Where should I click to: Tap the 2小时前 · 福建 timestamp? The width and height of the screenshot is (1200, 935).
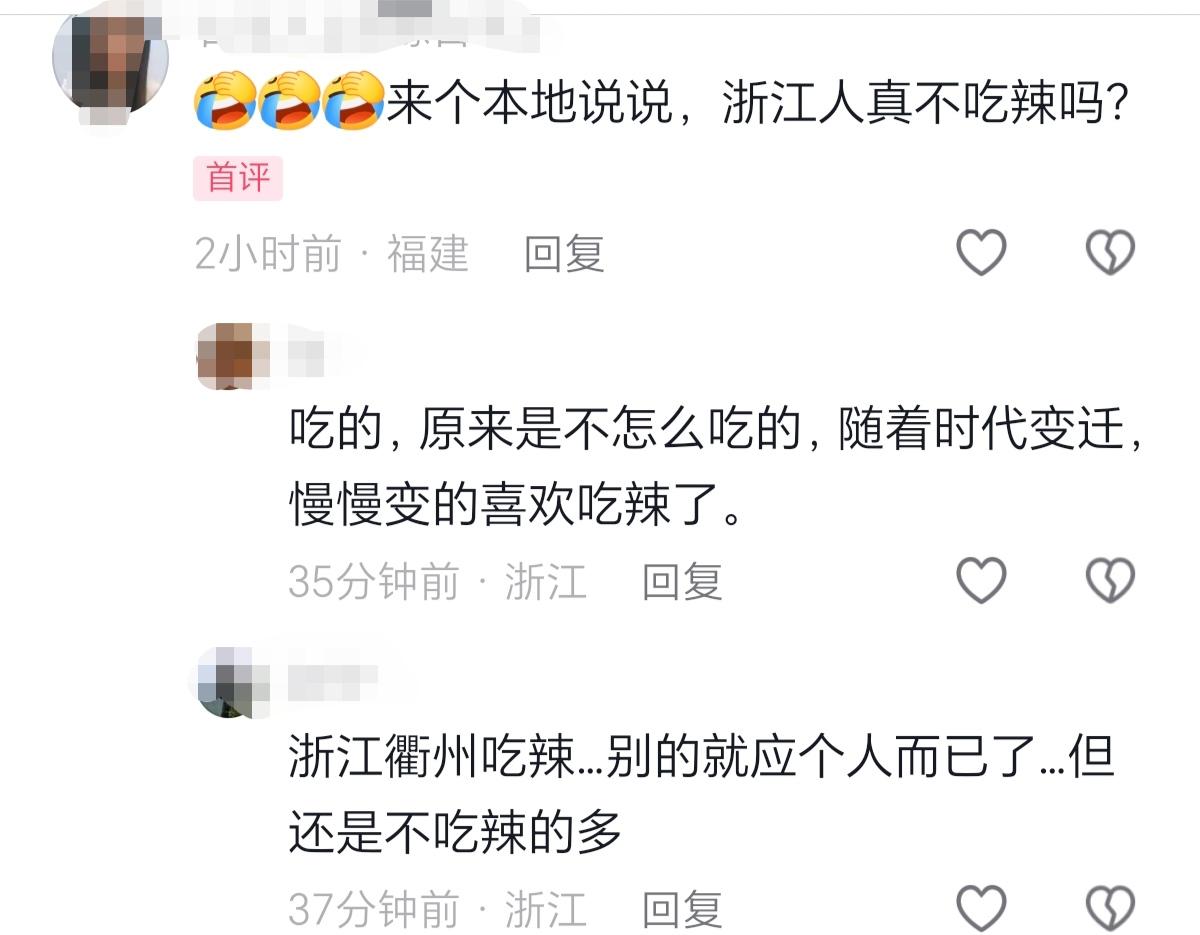[332, 254]
